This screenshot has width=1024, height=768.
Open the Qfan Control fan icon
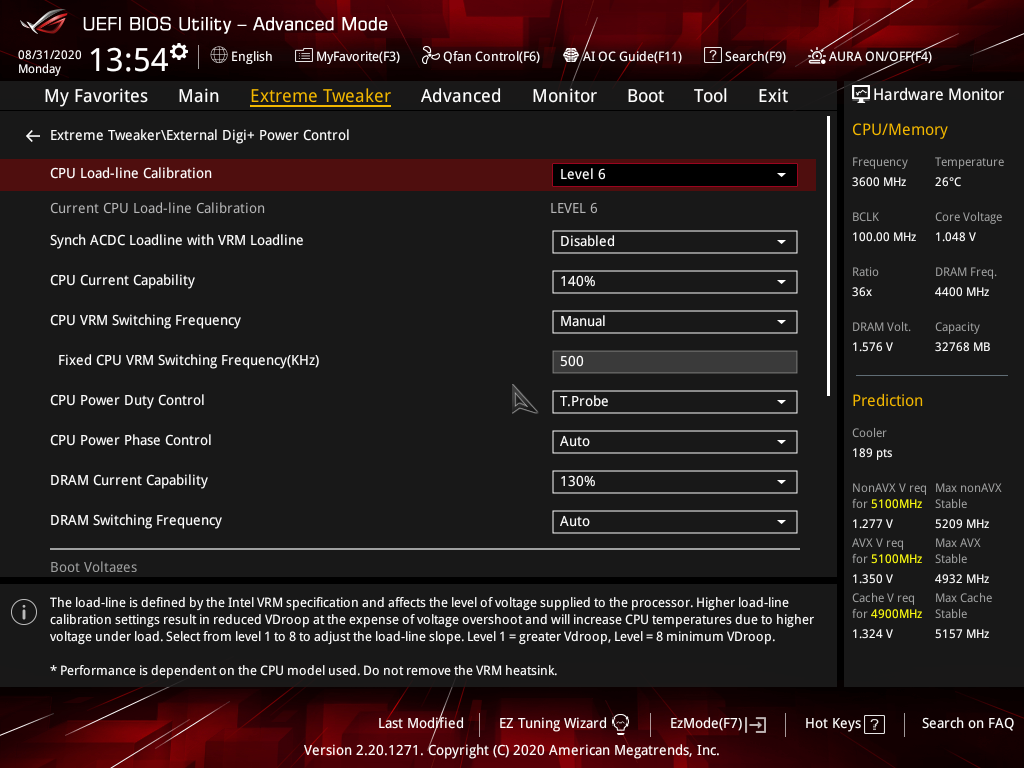tap(430, 56)
